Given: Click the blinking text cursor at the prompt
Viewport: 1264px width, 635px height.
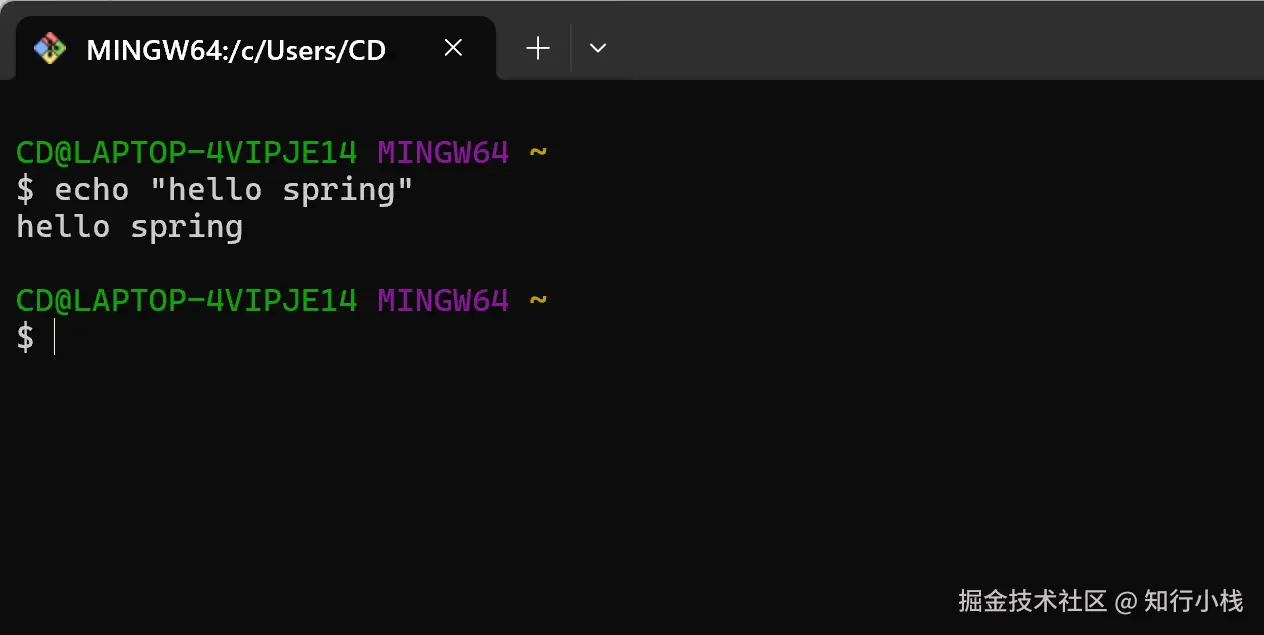Looking at the screenshot, I should (x=55, y=337).
